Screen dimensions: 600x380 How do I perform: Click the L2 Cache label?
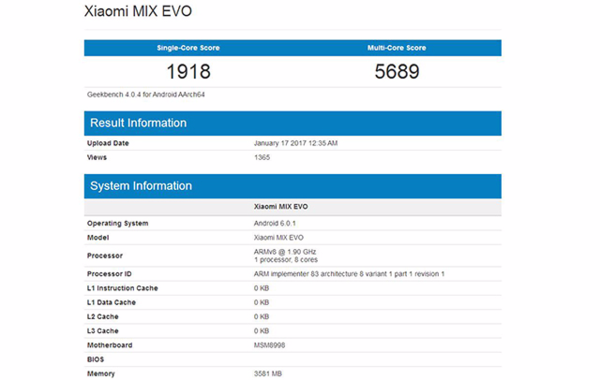103,317
